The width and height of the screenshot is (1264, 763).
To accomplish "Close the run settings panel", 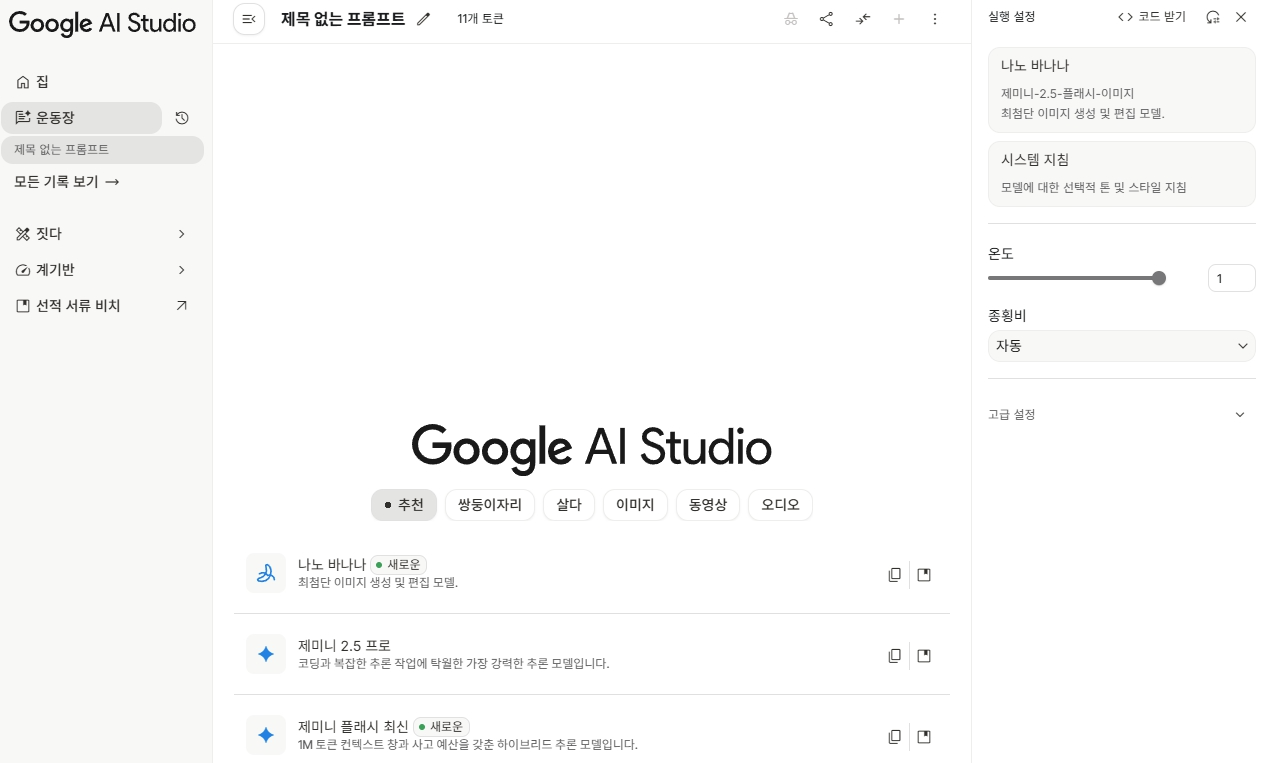I will [x=1241, y=17].
